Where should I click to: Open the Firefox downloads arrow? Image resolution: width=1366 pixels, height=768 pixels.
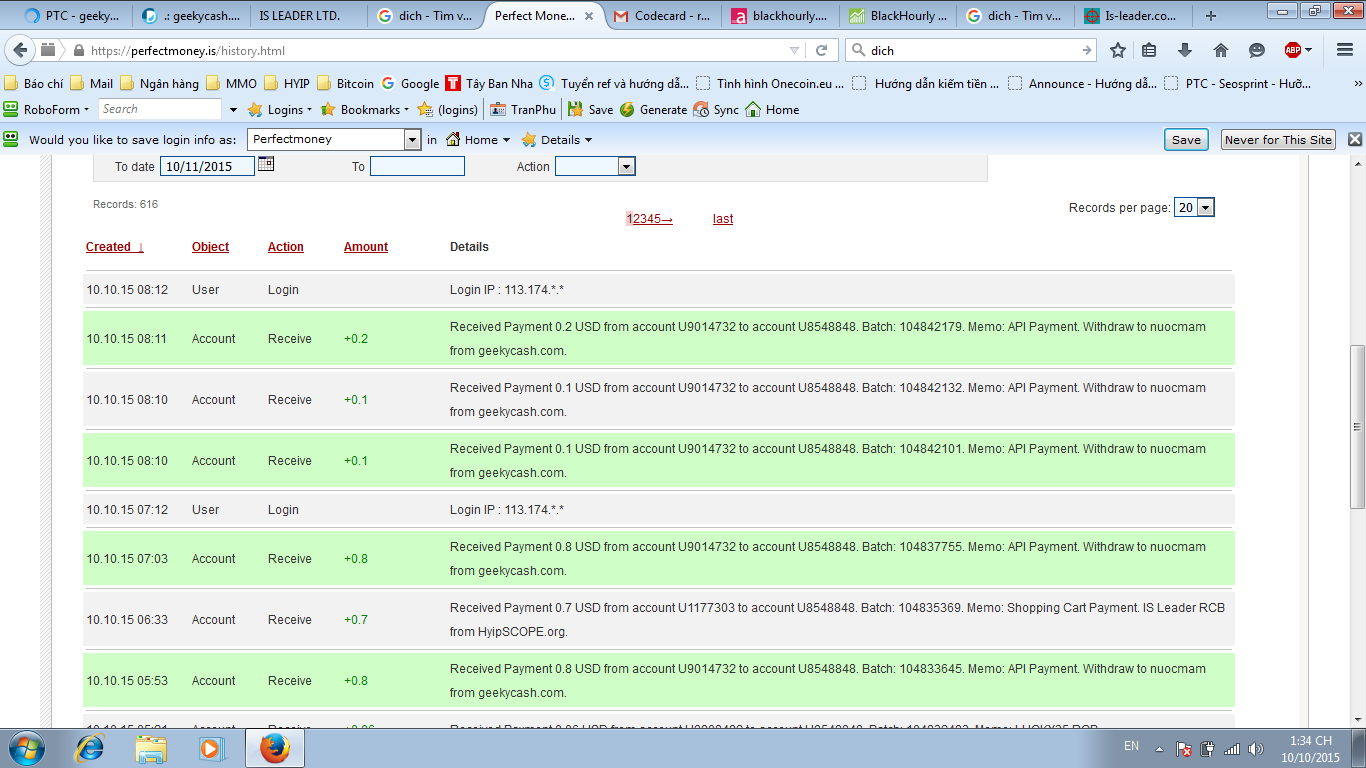1185,50
